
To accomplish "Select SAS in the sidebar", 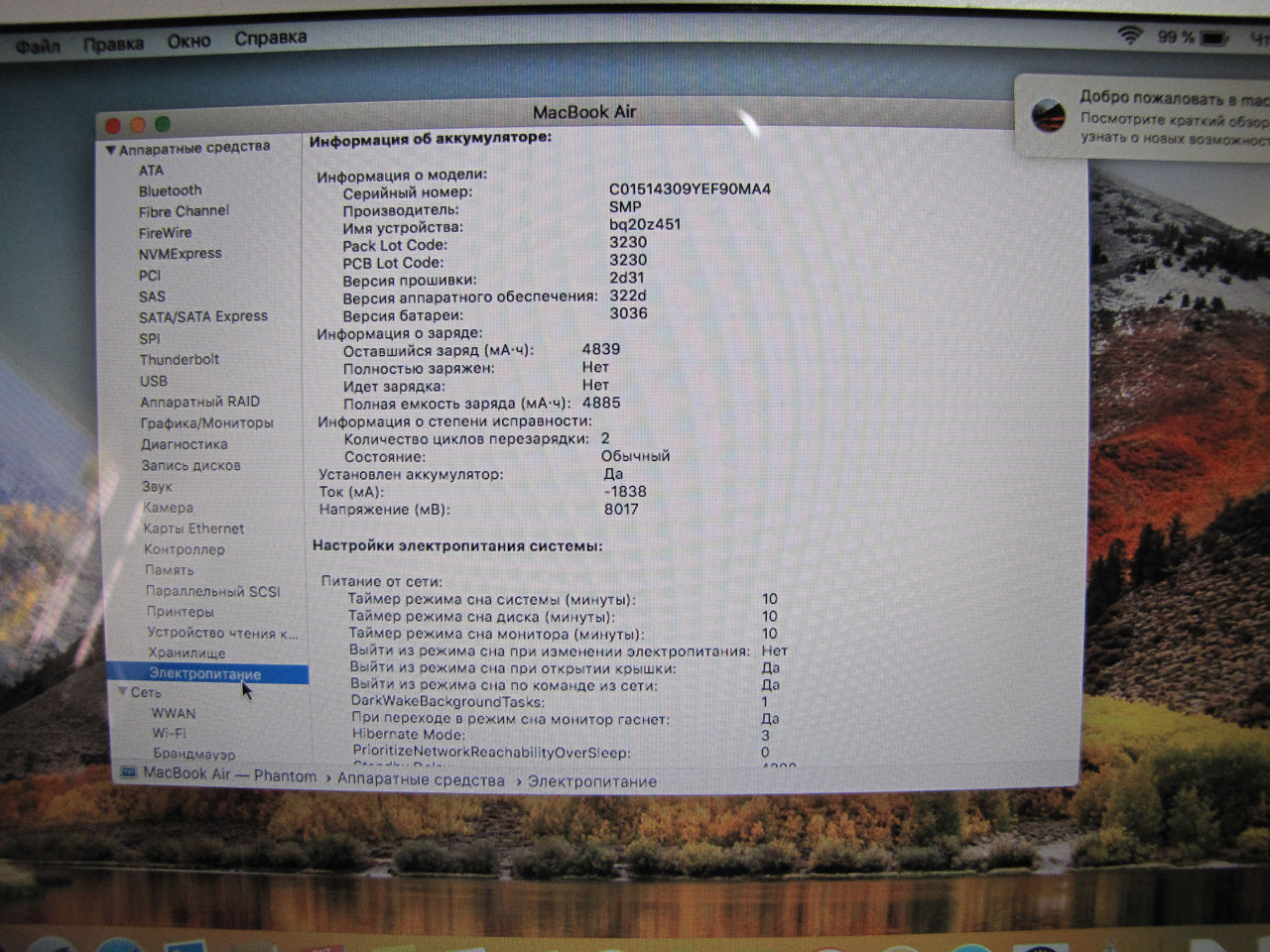I will pyautogui.click(x=153, y=297).
